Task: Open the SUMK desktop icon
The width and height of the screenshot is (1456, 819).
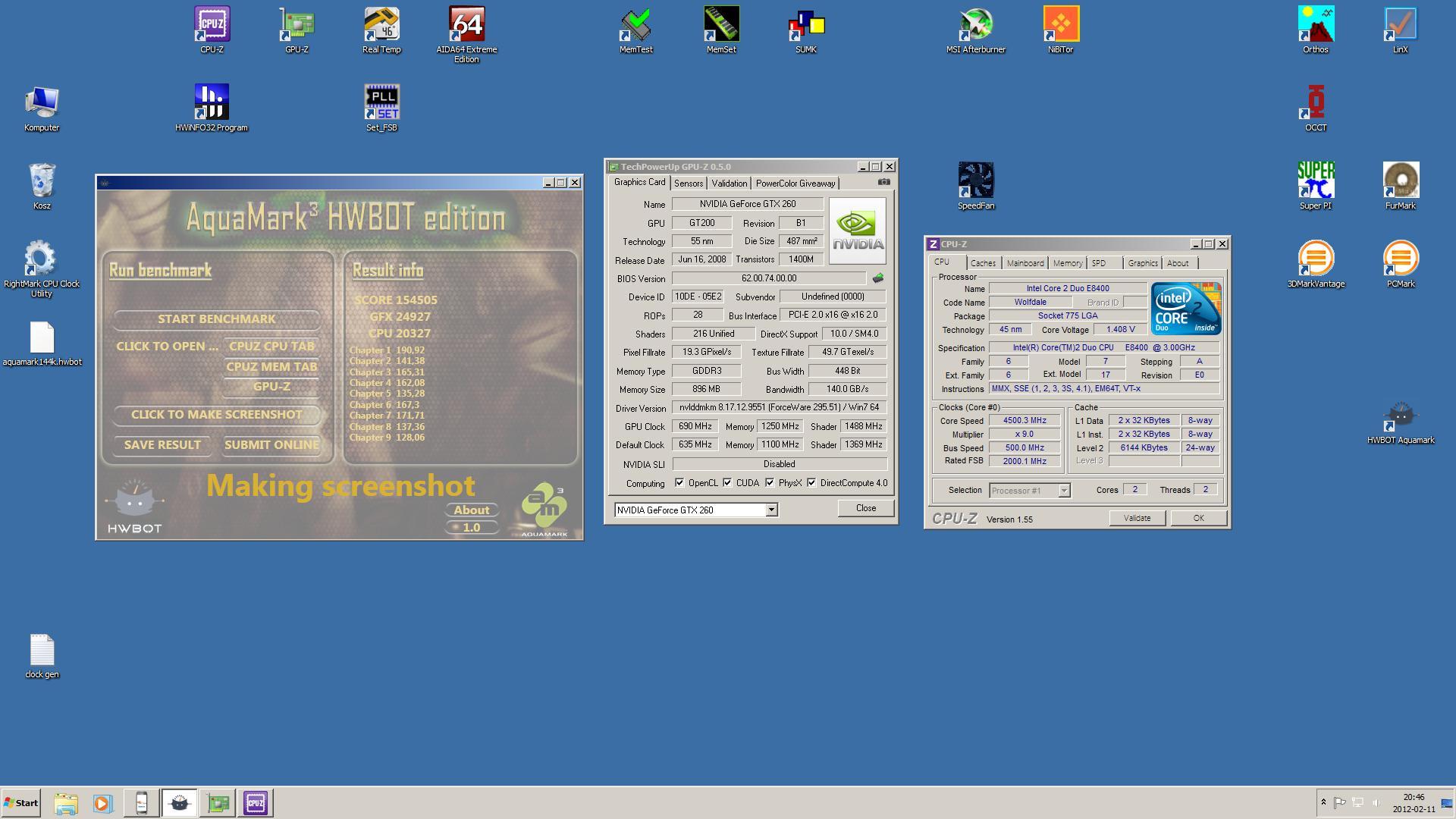Action: 806,30
